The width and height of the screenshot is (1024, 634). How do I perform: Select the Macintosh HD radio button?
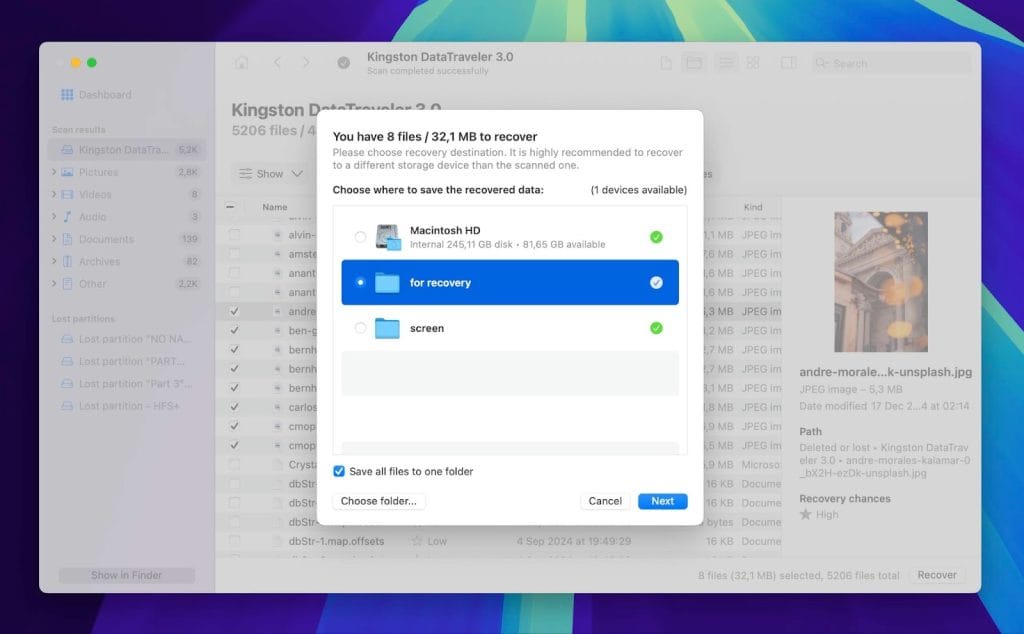[x=360, y=237]
